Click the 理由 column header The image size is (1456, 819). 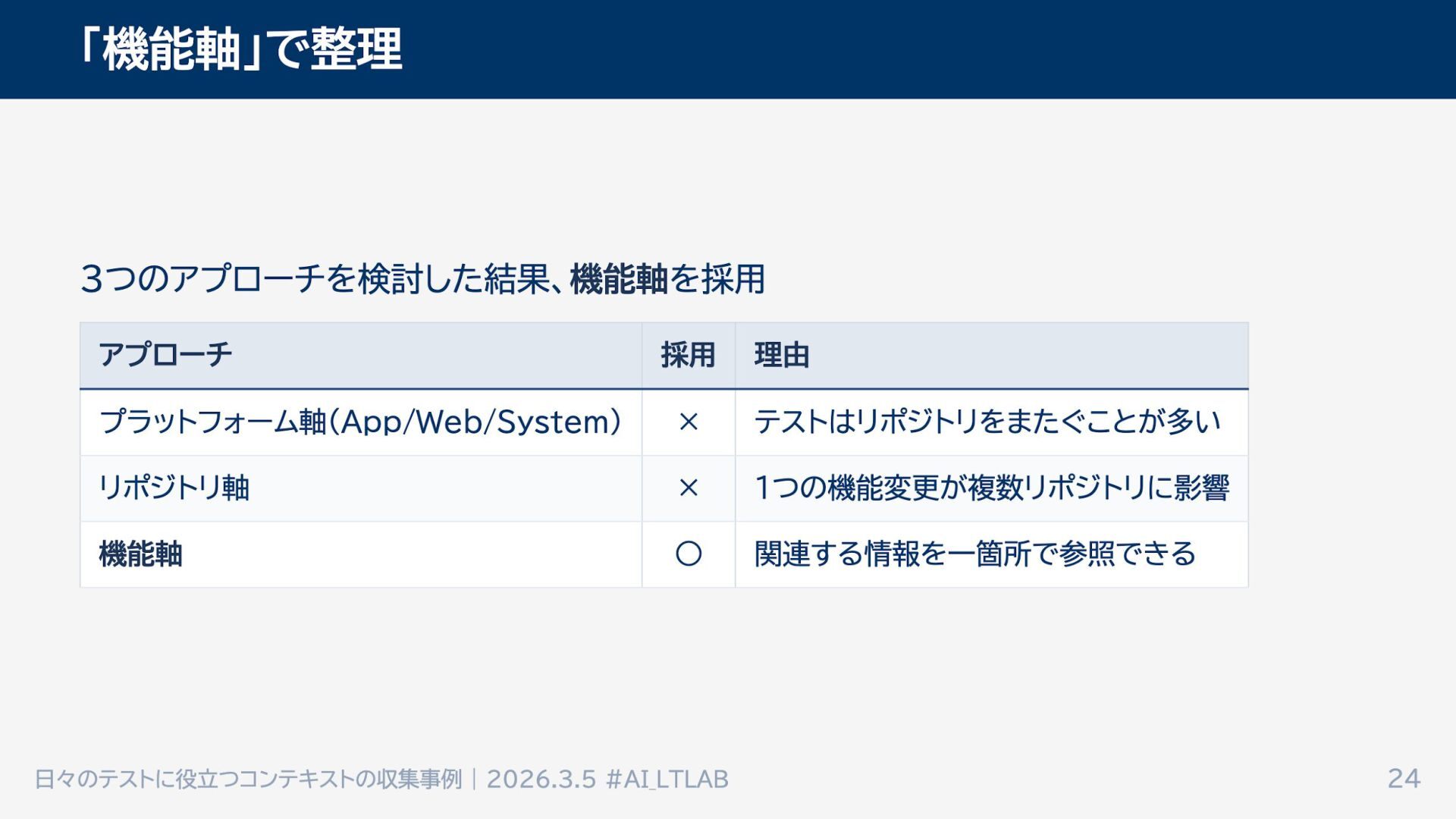coord(782,355)
